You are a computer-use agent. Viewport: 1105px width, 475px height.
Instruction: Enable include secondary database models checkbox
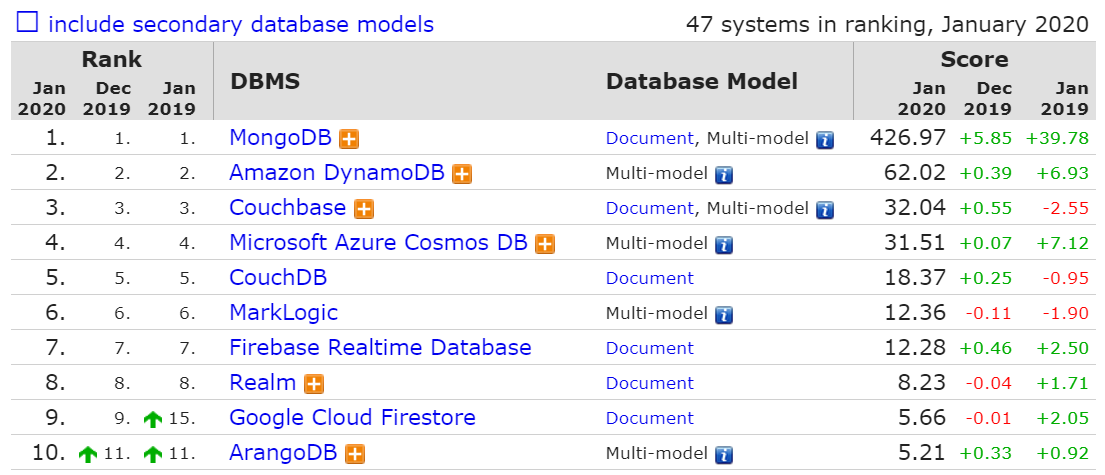pos(28,23)
